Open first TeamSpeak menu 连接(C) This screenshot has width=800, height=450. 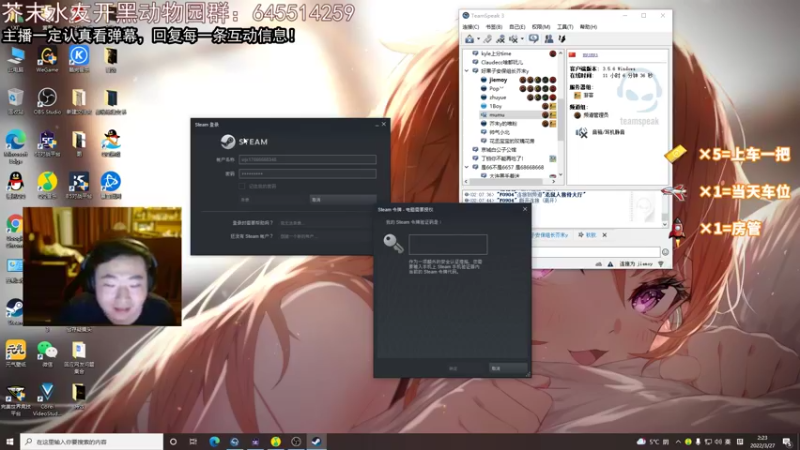[x=470, y=27]
